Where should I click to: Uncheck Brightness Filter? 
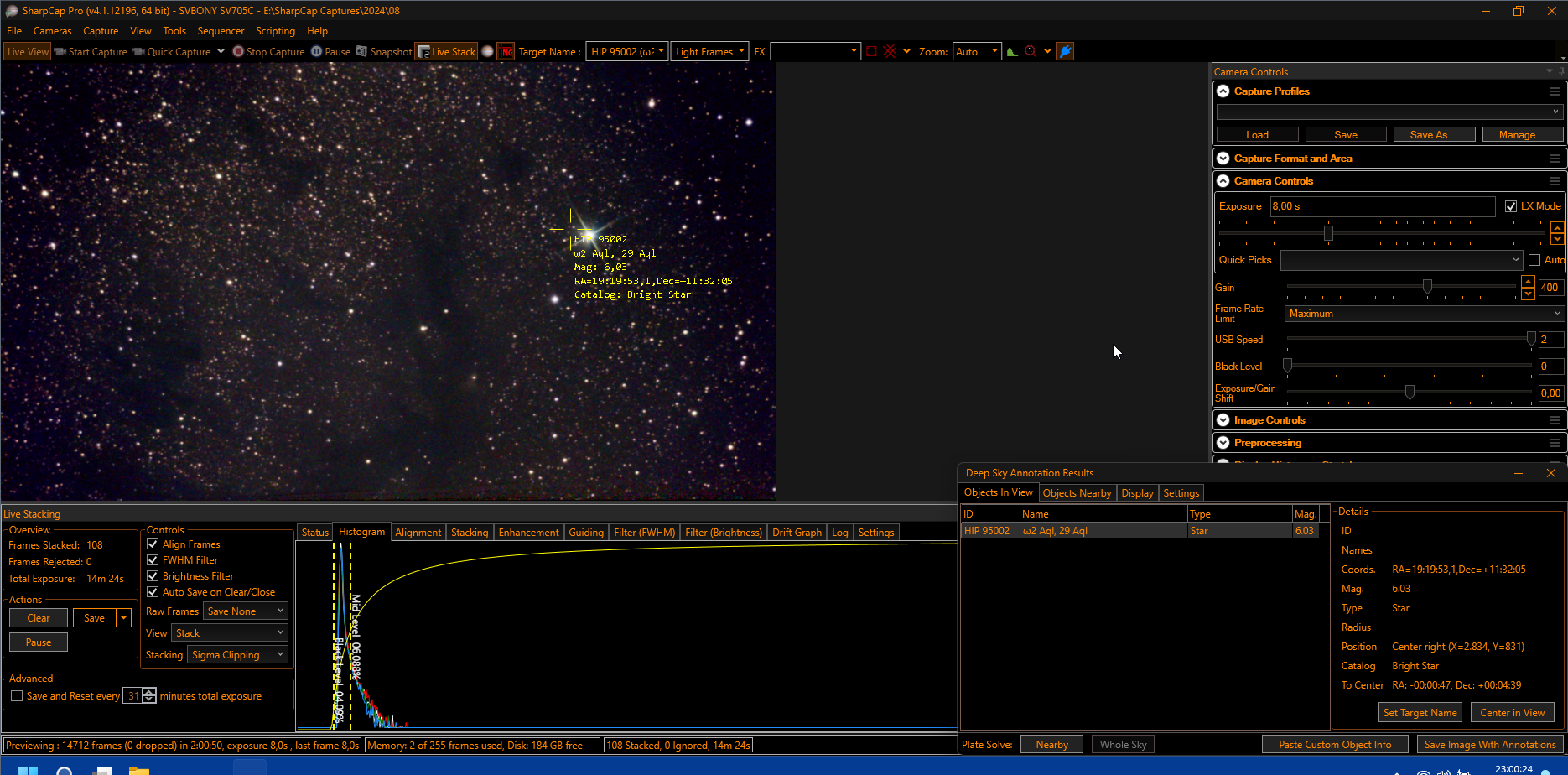pos(153,576)
